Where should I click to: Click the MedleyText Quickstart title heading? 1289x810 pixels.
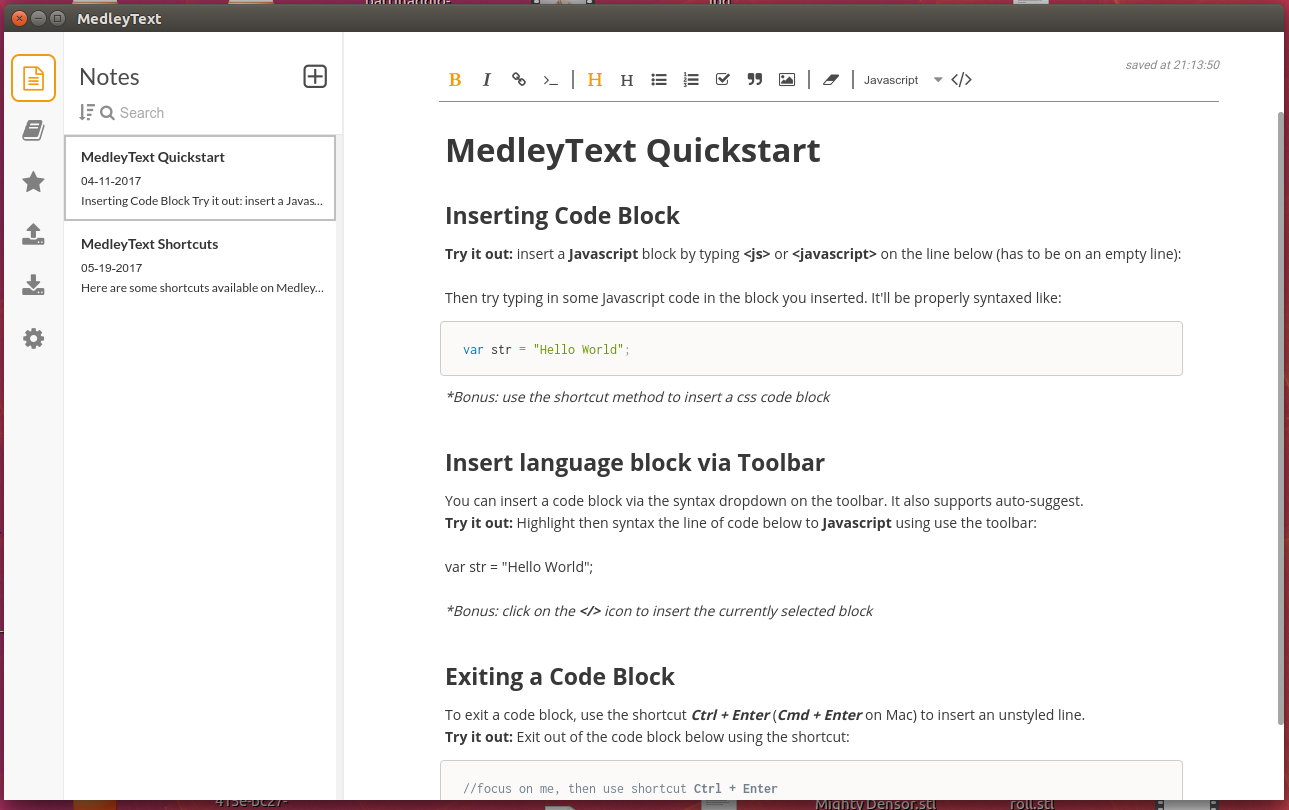tap(633, 150)
